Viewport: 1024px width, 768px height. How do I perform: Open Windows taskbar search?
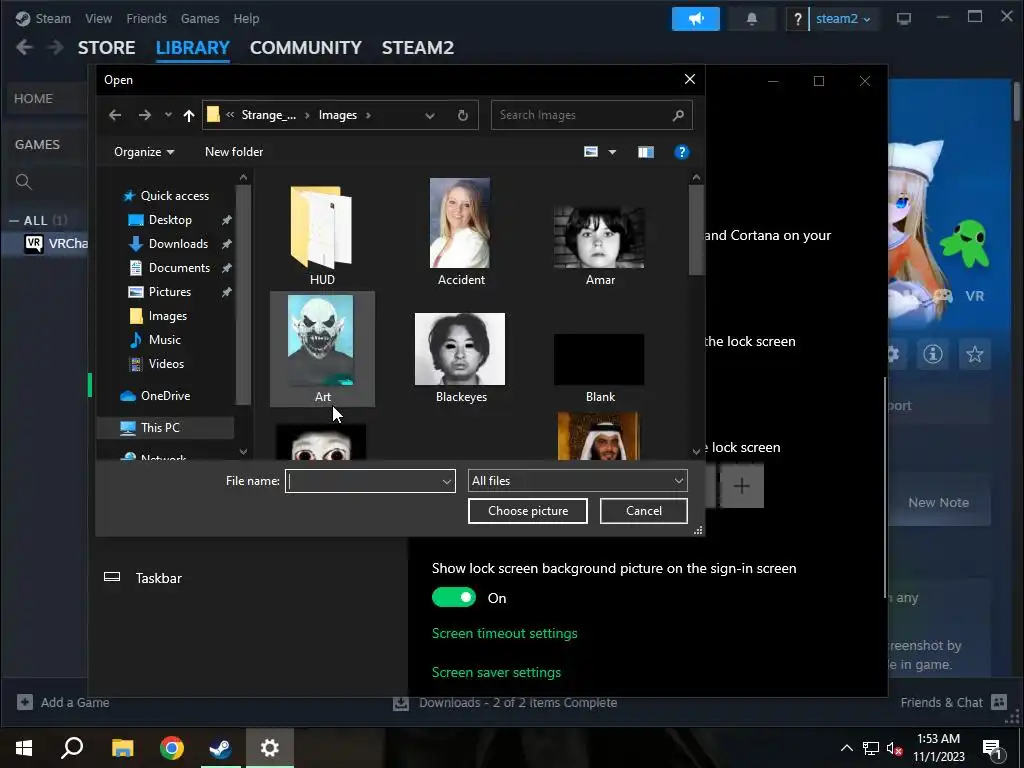point(72,747)
